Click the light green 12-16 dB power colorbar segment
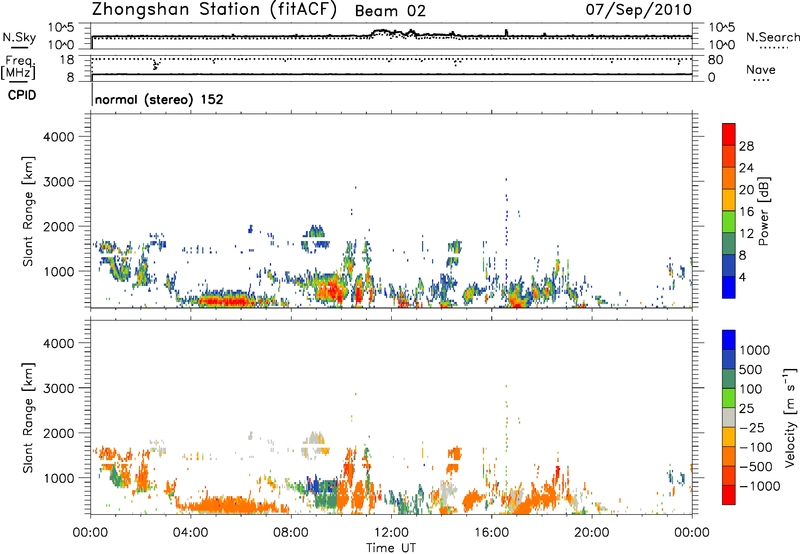 [x=729, y=221]
